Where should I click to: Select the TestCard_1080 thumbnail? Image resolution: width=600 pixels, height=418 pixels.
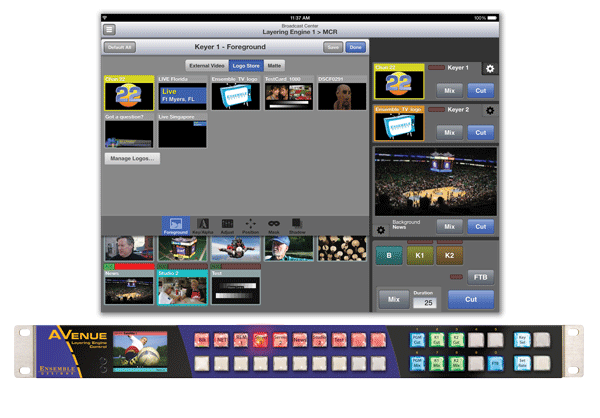[289, 93]
